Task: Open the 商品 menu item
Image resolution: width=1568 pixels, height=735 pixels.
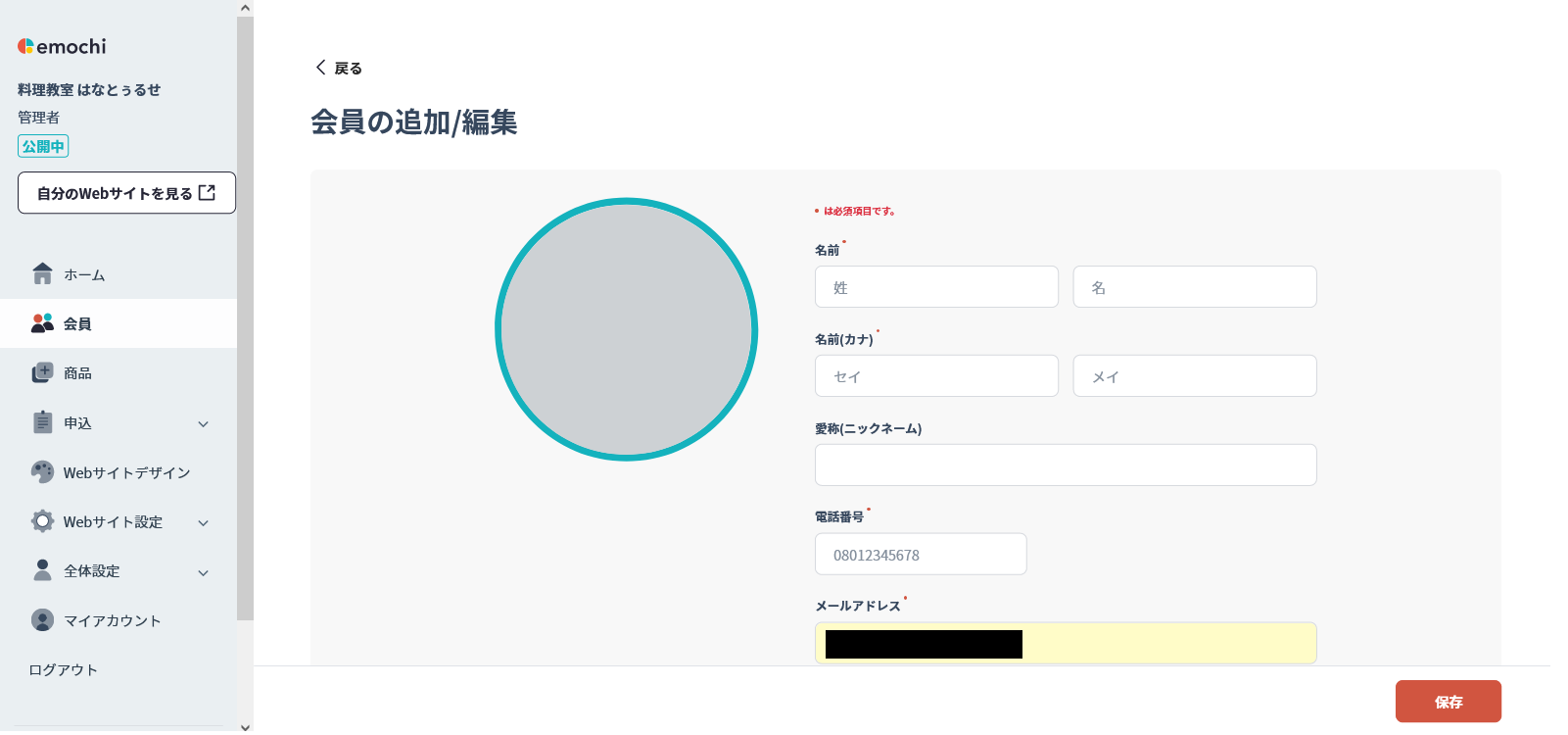Action: click(x=119, y=372)
